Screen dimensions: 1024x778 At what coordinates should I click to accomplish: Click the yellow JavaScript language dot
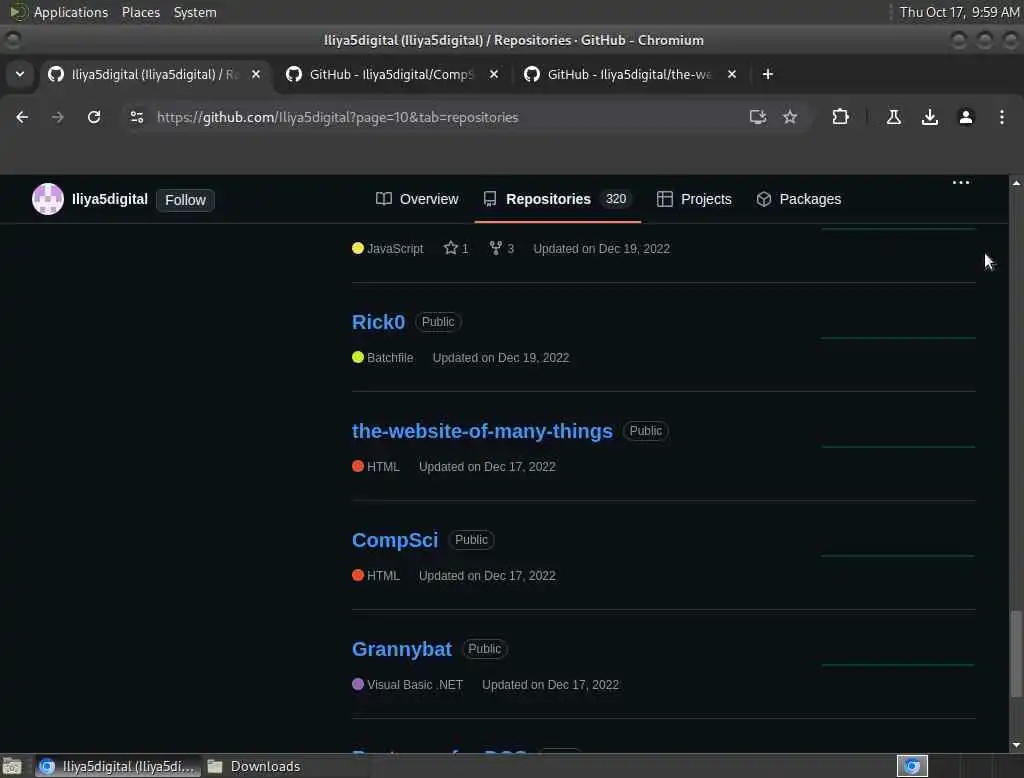[x=357, y=248]
